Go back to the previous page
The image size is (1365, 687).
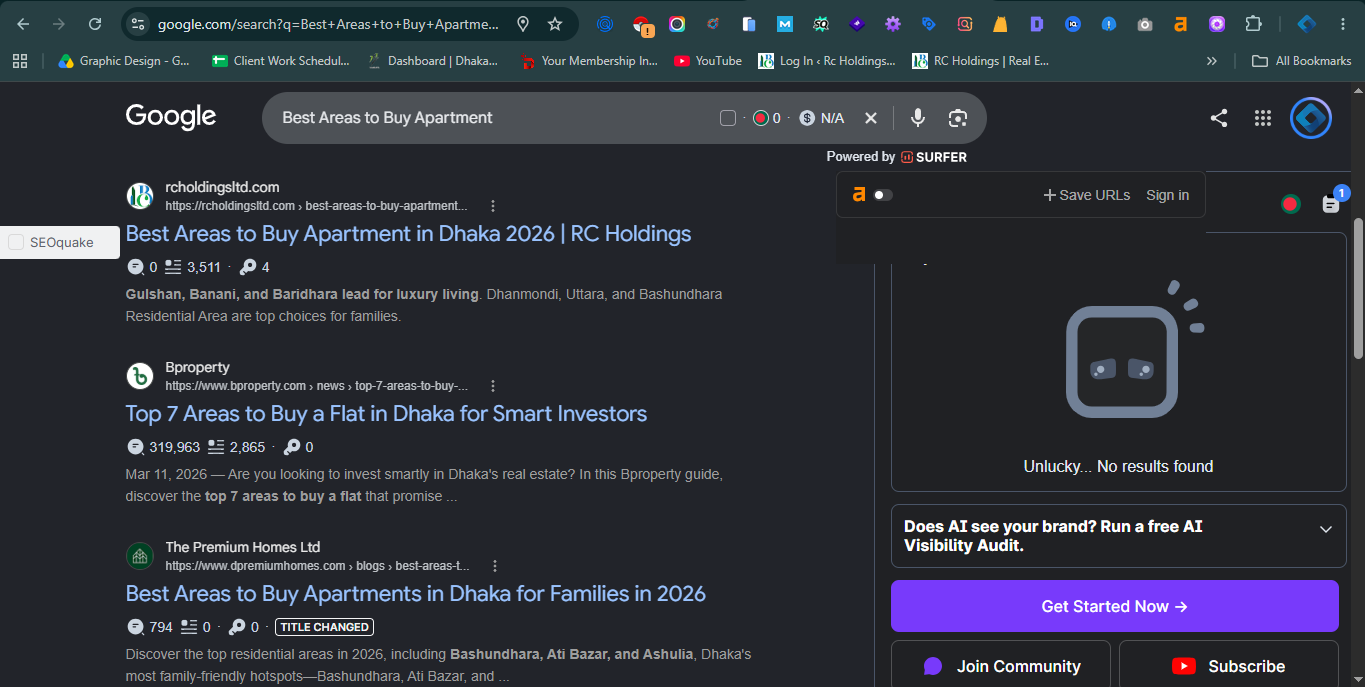pos(23,24)
